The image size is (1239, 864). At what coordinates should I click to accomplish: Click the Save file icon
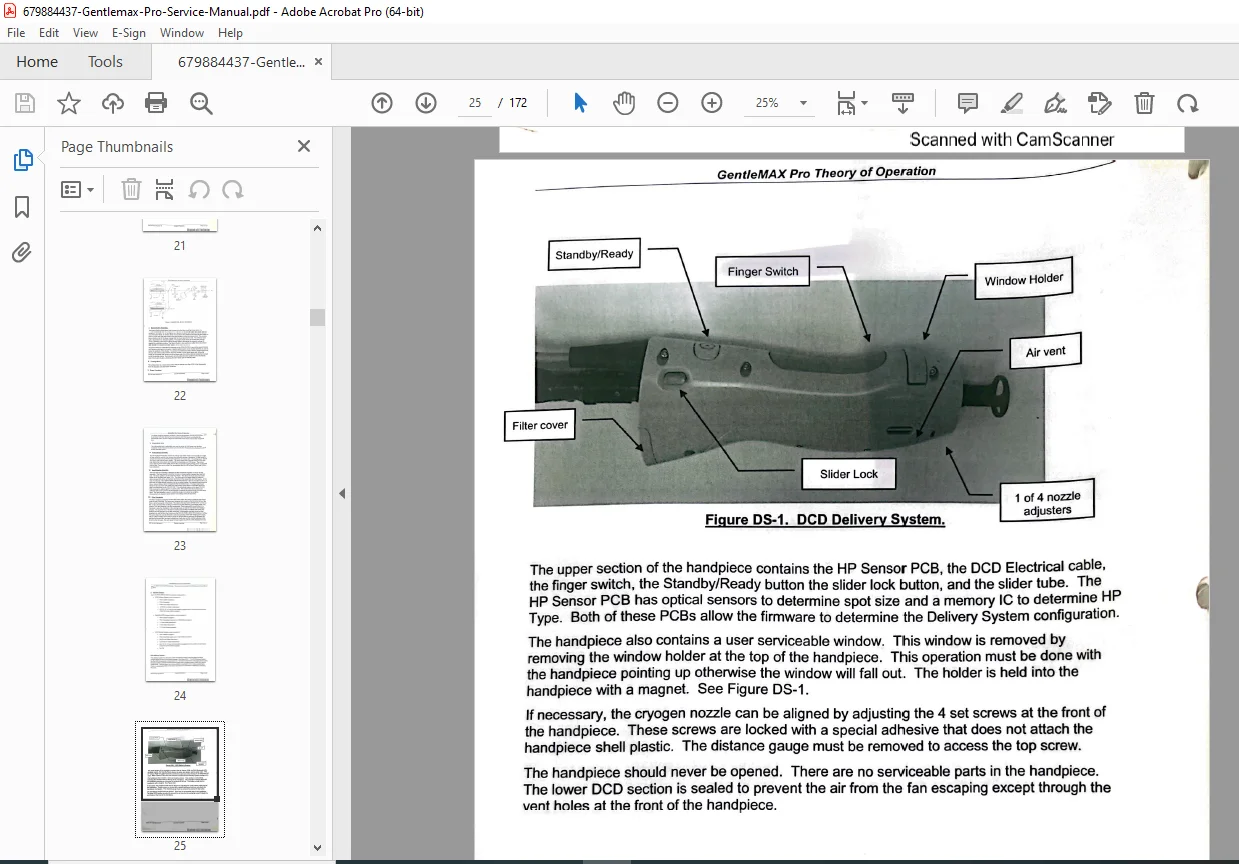25,103
